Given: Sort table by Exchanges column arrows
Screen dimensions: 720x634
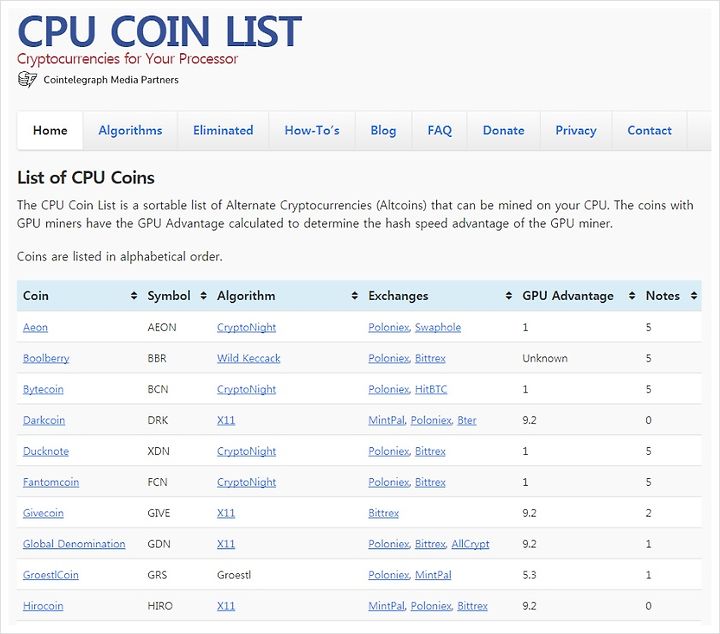Looking at the screenshot, I should coord(508,296).
